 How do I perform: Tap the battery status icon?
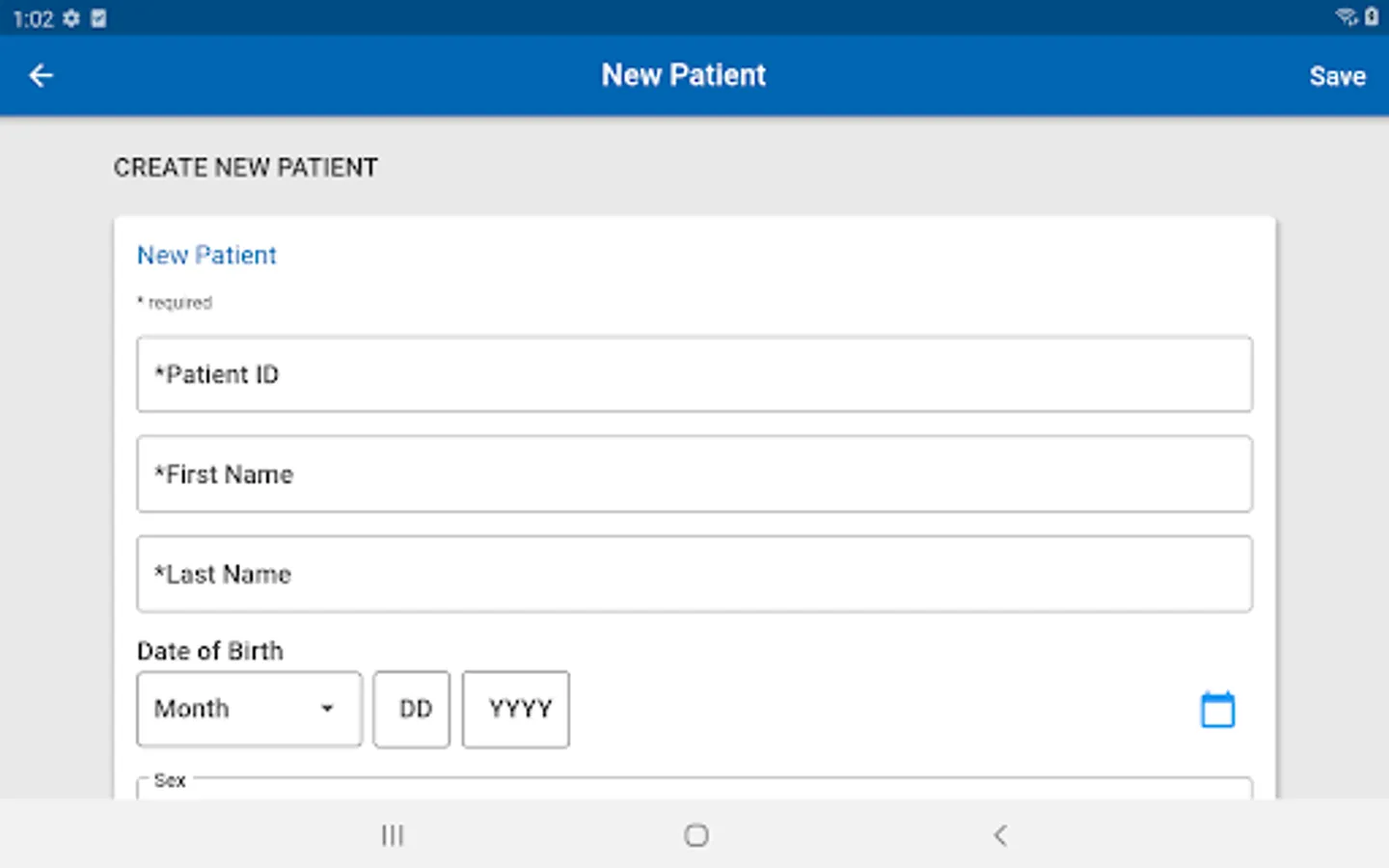coord(1372,16)
